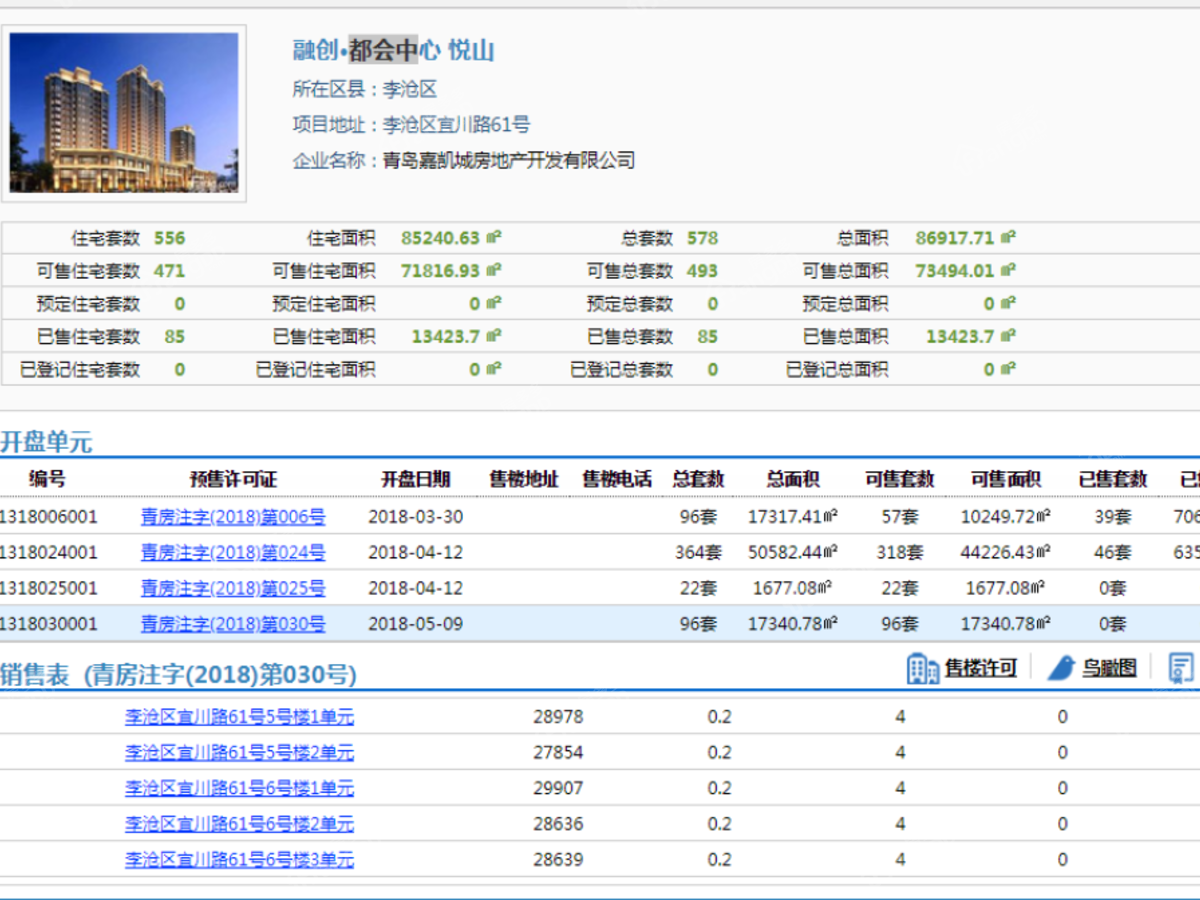
Task: Open 李沧区宜川路61号6号楼2单元 link
Action: click(x=239, y=824)
